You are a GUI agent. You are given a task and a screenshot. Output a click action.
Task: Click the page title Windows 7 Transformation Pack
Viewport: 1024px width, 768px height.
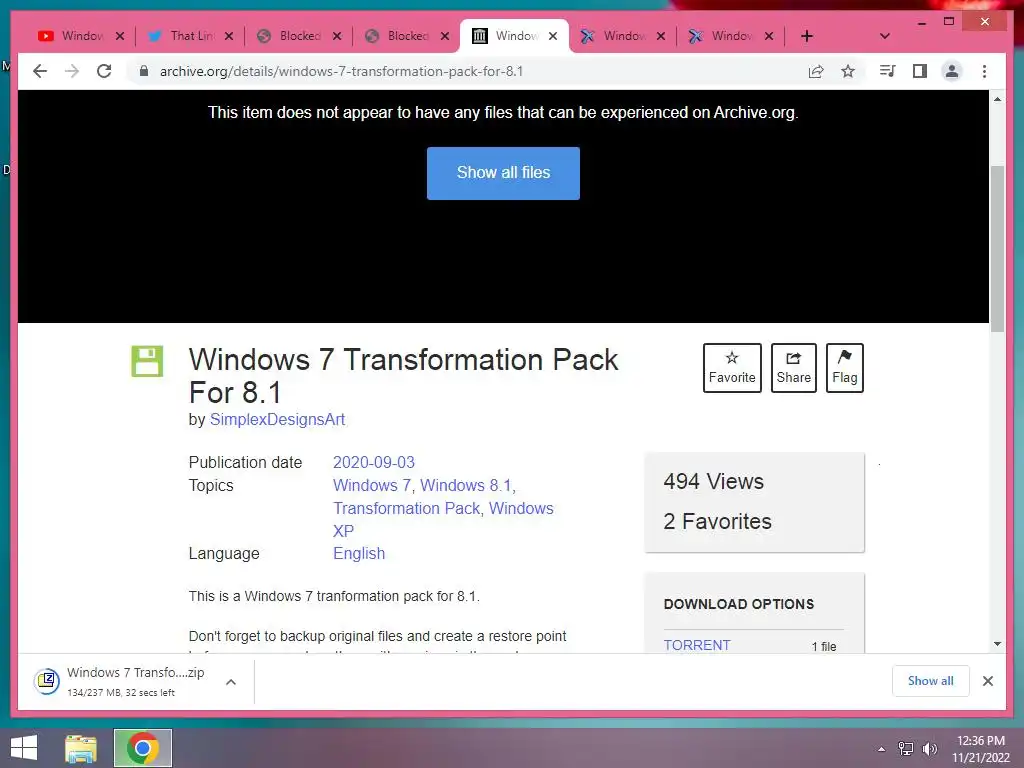click(403, 376)
